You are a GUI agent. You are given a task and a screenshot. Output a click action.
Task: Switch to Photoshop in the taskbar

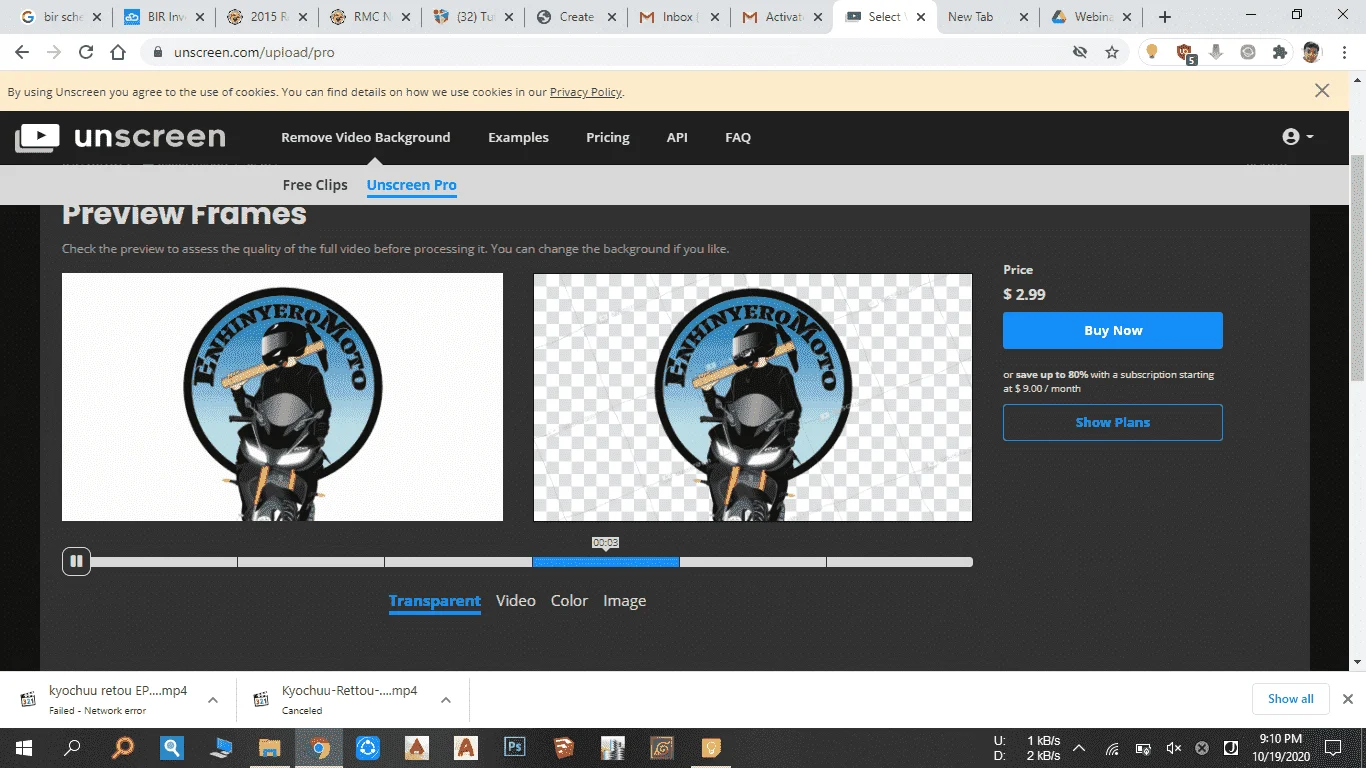click(515, 747)
